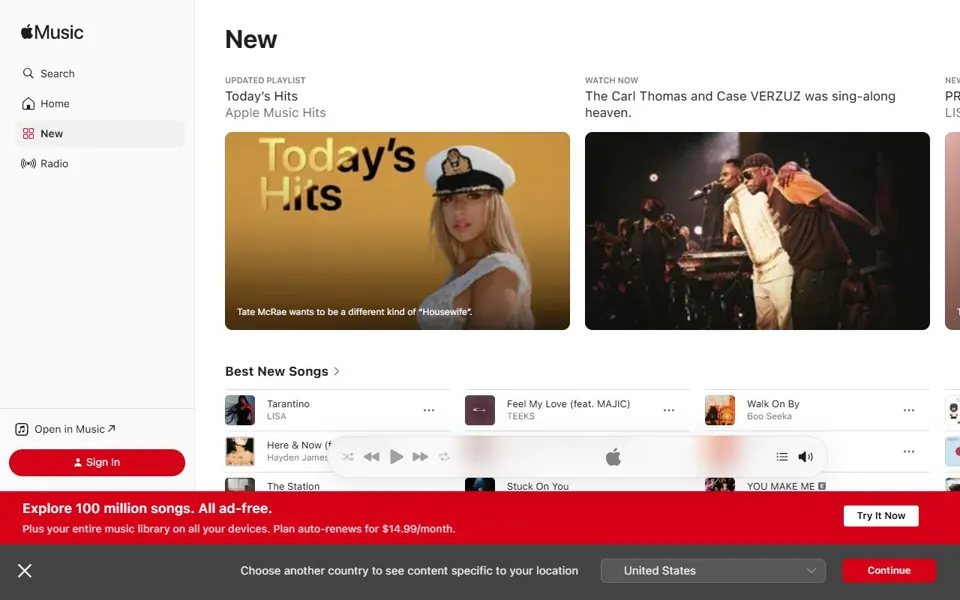Click Walk On By song title
Viewport: 960px width, 600px height.
(x=773, y=404)
